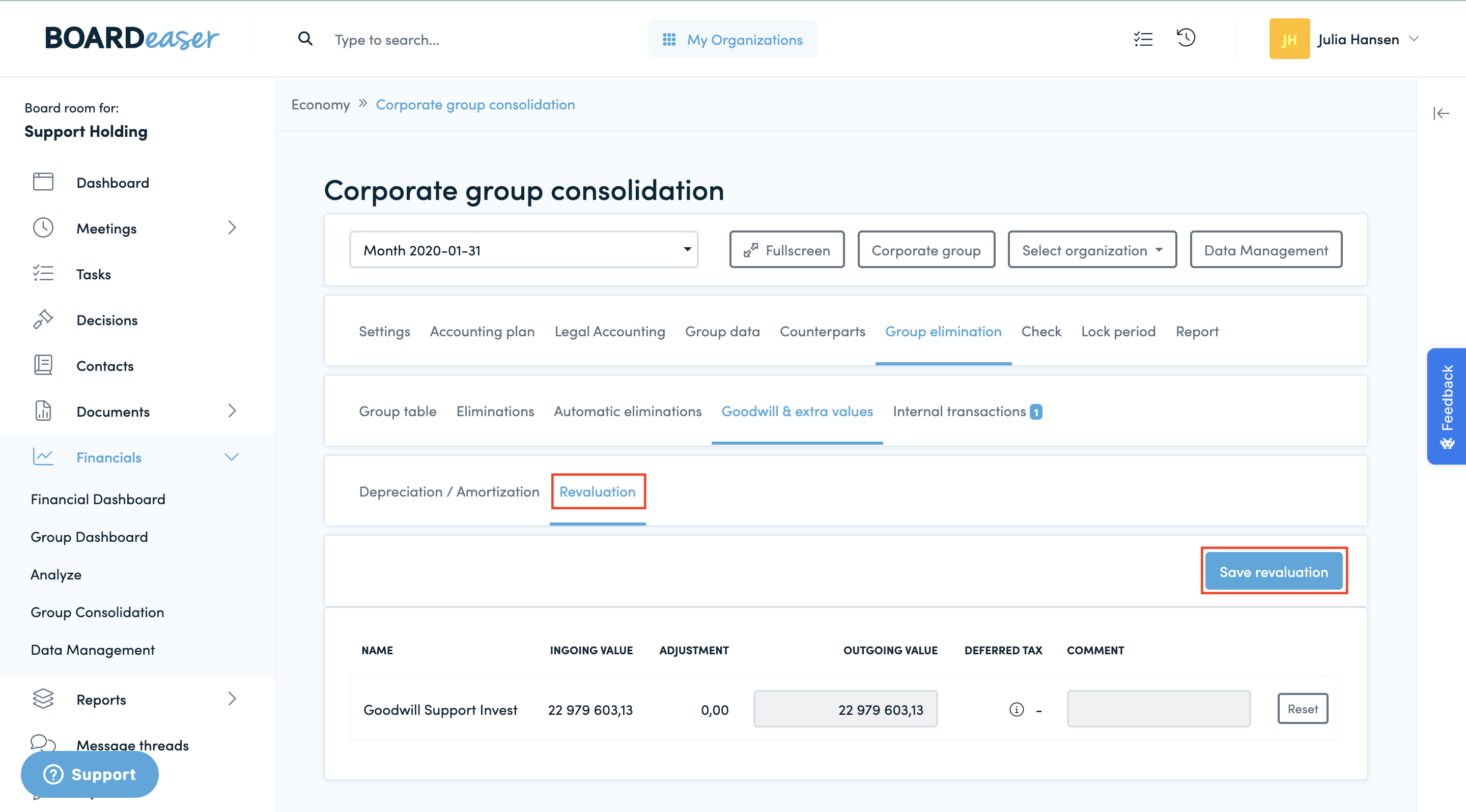Open the Report tab

[1197, 332]
